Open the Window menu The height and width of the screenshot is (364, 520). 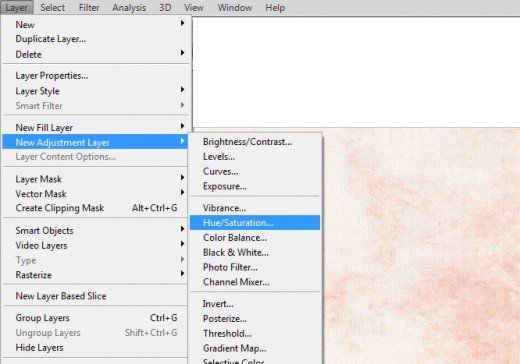point(235,7)
